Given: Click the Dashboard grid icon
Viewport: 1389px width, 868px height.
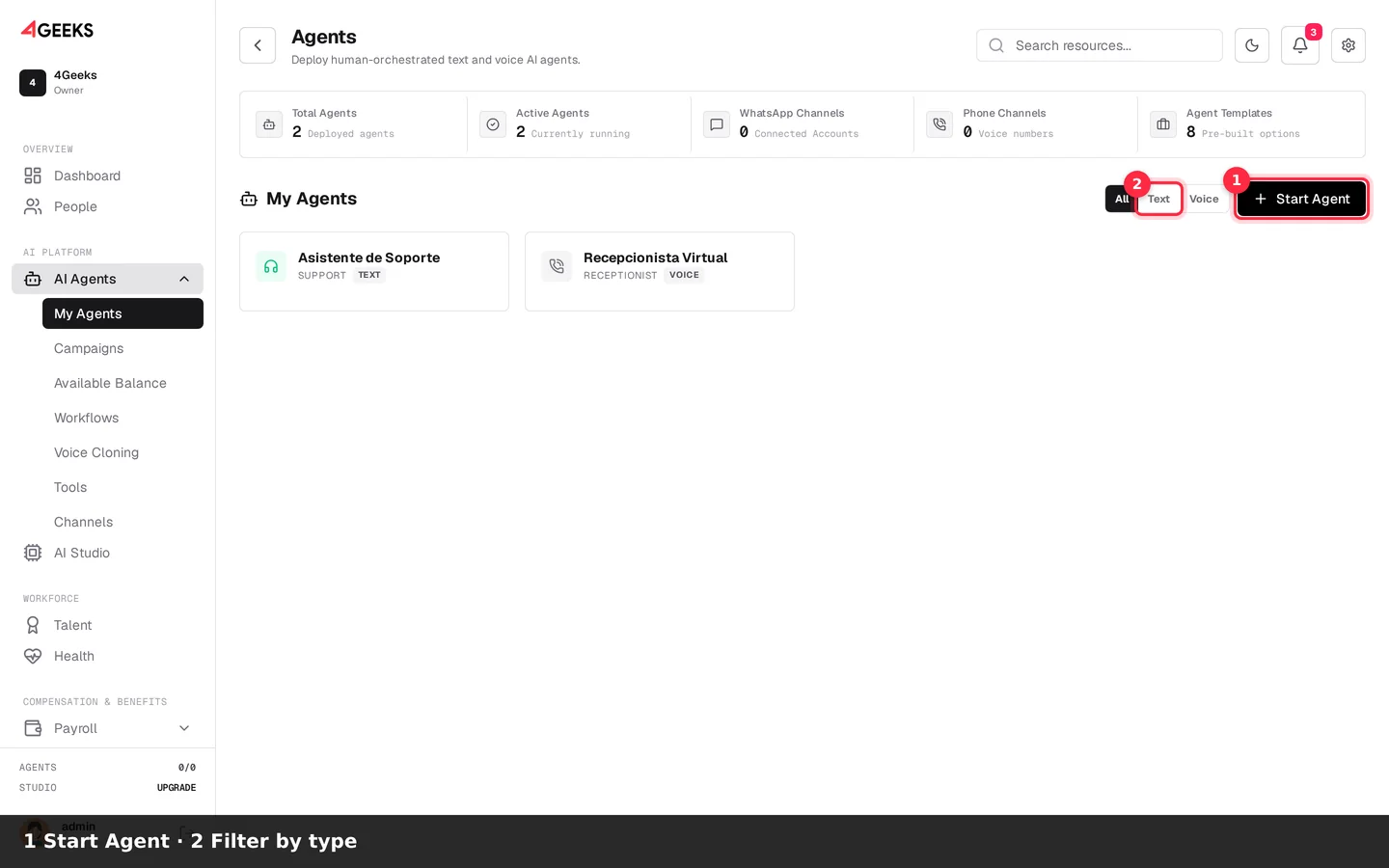Looking at the screenshot, I should pos(33,176).
